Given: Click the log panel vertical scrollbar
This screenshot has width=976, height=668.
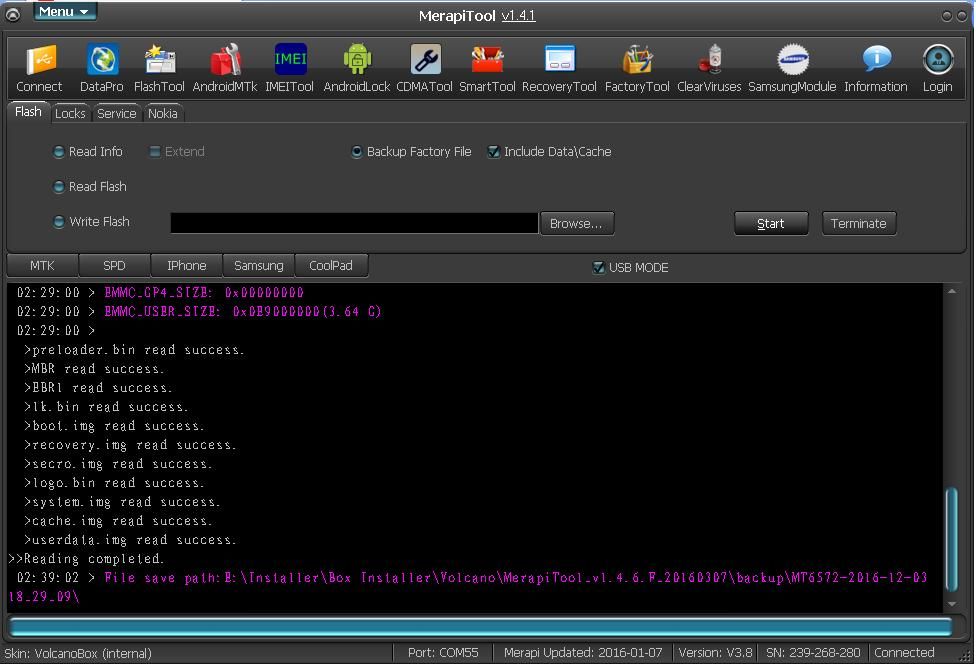Looking at the screenshot, I should point(951,540).
